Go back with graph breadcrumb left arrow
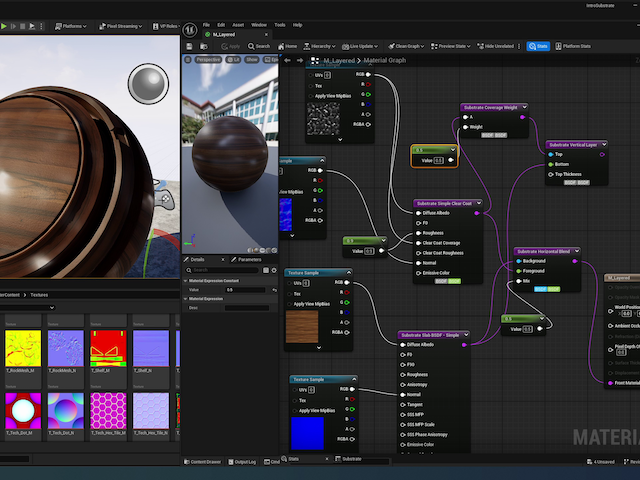The height and width of the screenshot is (480, 640). 287,60
